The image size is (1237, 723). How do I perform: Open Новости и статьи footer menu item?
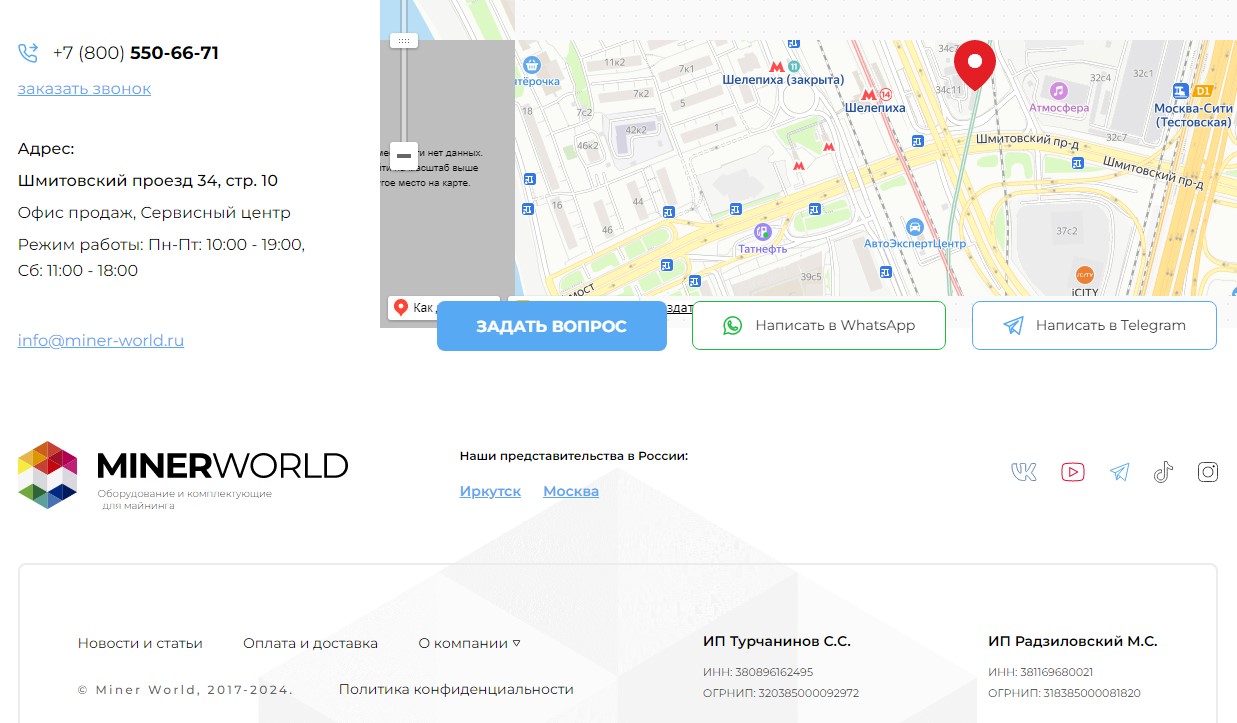pos(140,643)
